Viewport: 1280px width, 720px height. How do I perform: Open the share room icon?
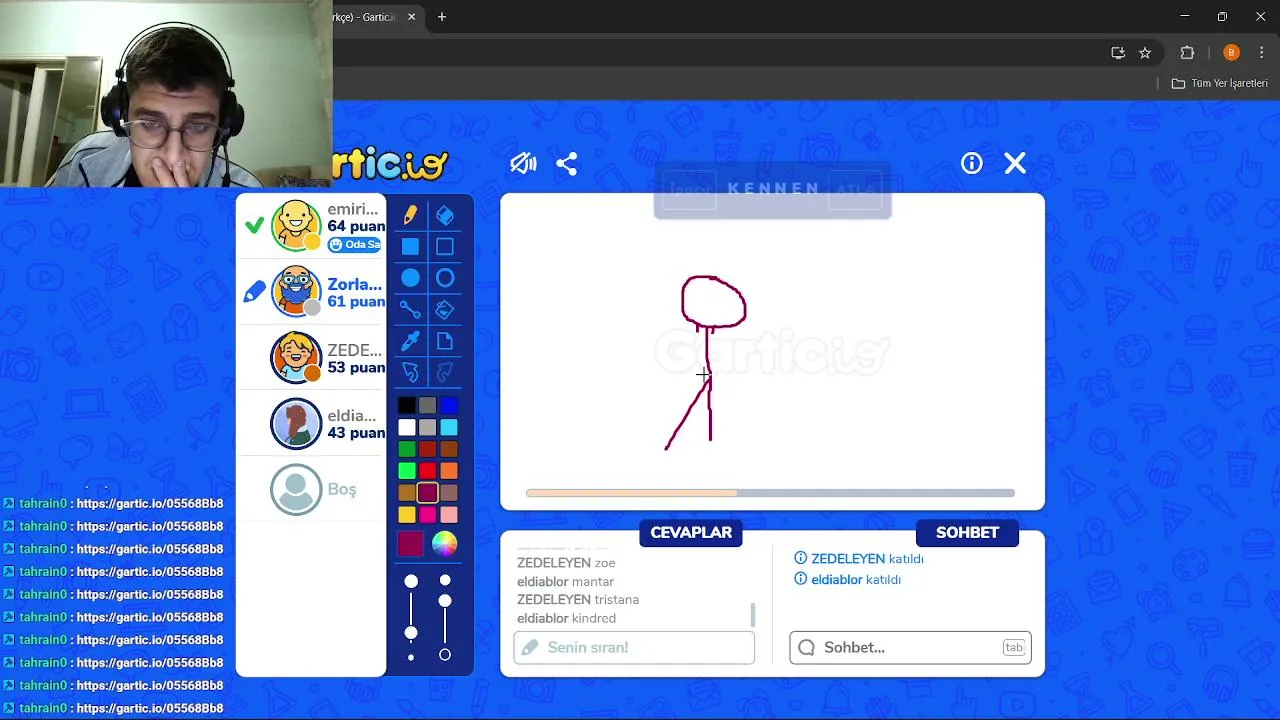tap(567, 164)
